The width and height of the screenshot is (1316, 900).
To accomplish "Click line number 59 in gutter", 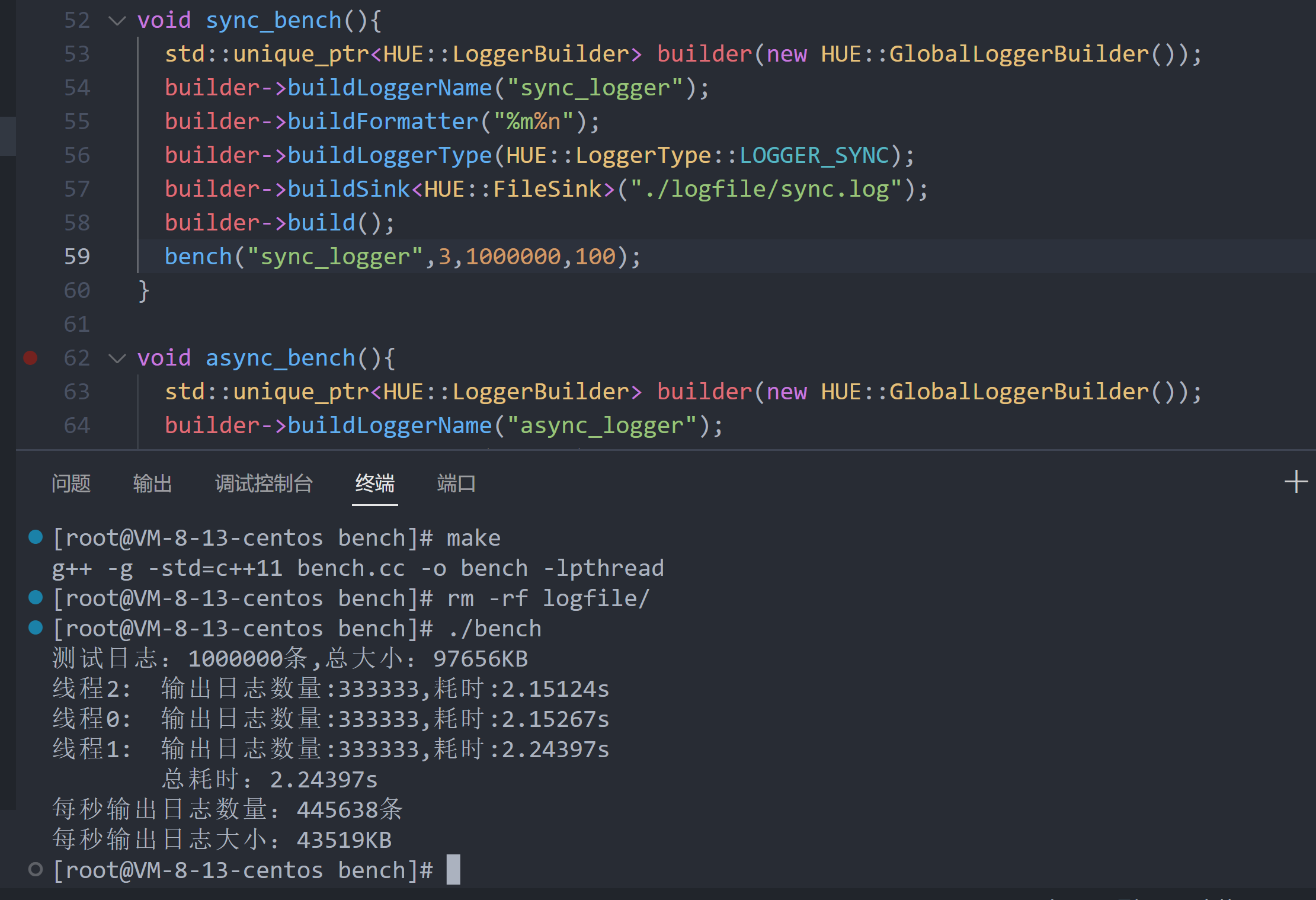I will [x=77, y=257].
